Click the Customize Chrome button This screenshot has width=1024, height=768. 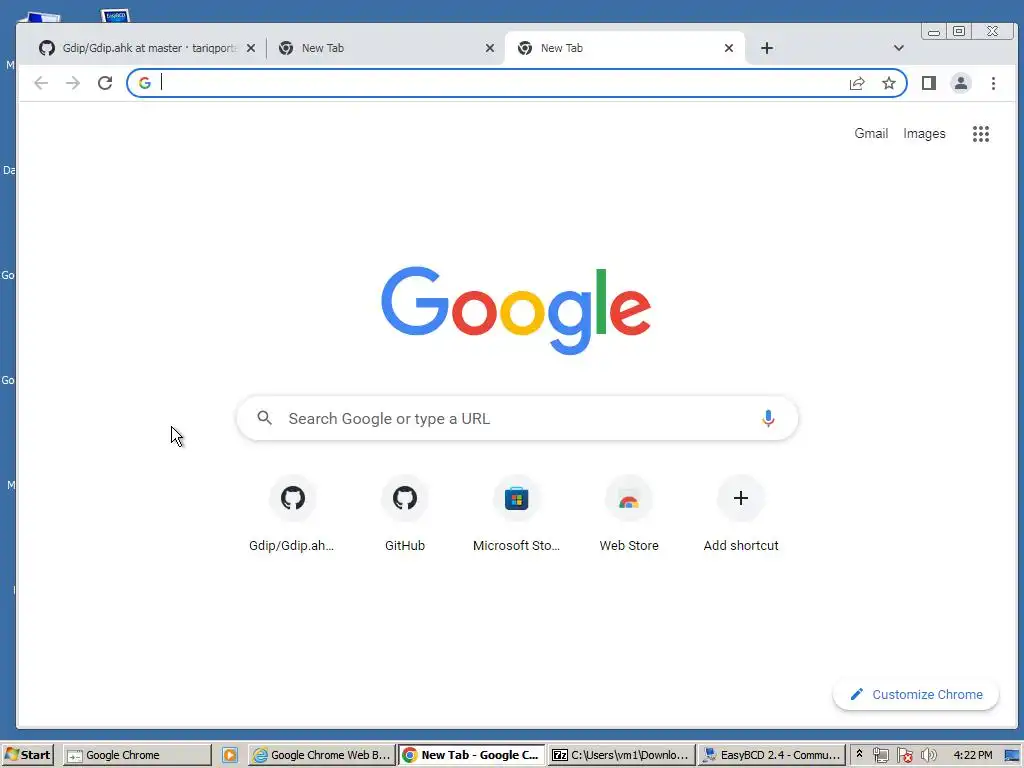(x=916, y=694)
